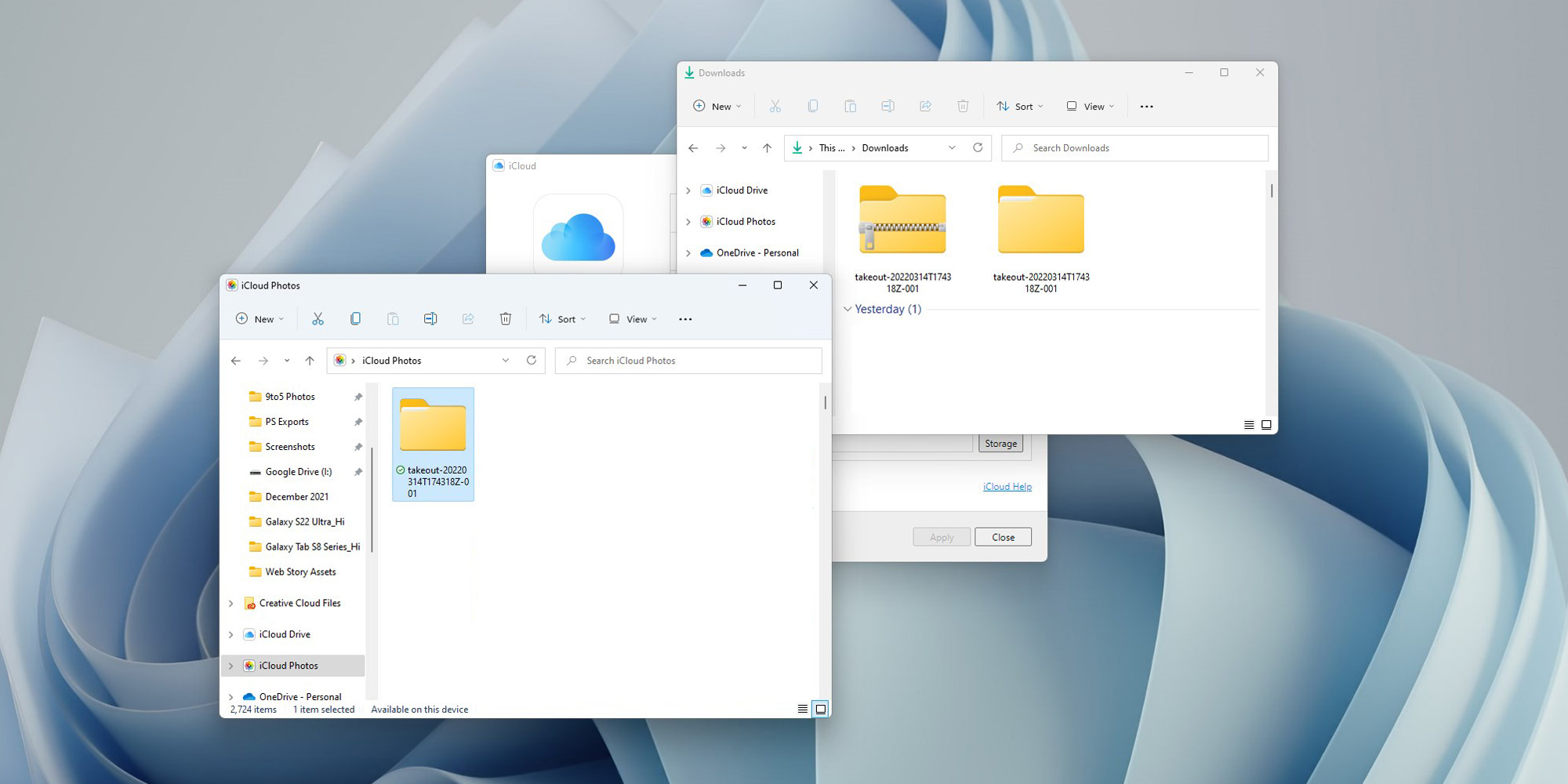The width and height of the screenshot is (1568, 784).
Task: Delete the selected folder using the trash icon
Action: click(x=506, y=319)
